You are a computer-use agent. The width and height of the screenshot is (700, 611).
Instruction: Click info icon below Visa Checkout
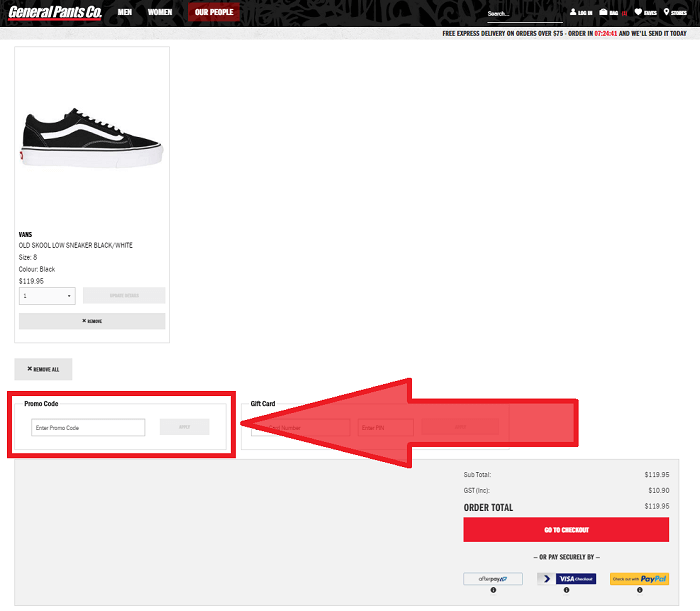point(566,590)
